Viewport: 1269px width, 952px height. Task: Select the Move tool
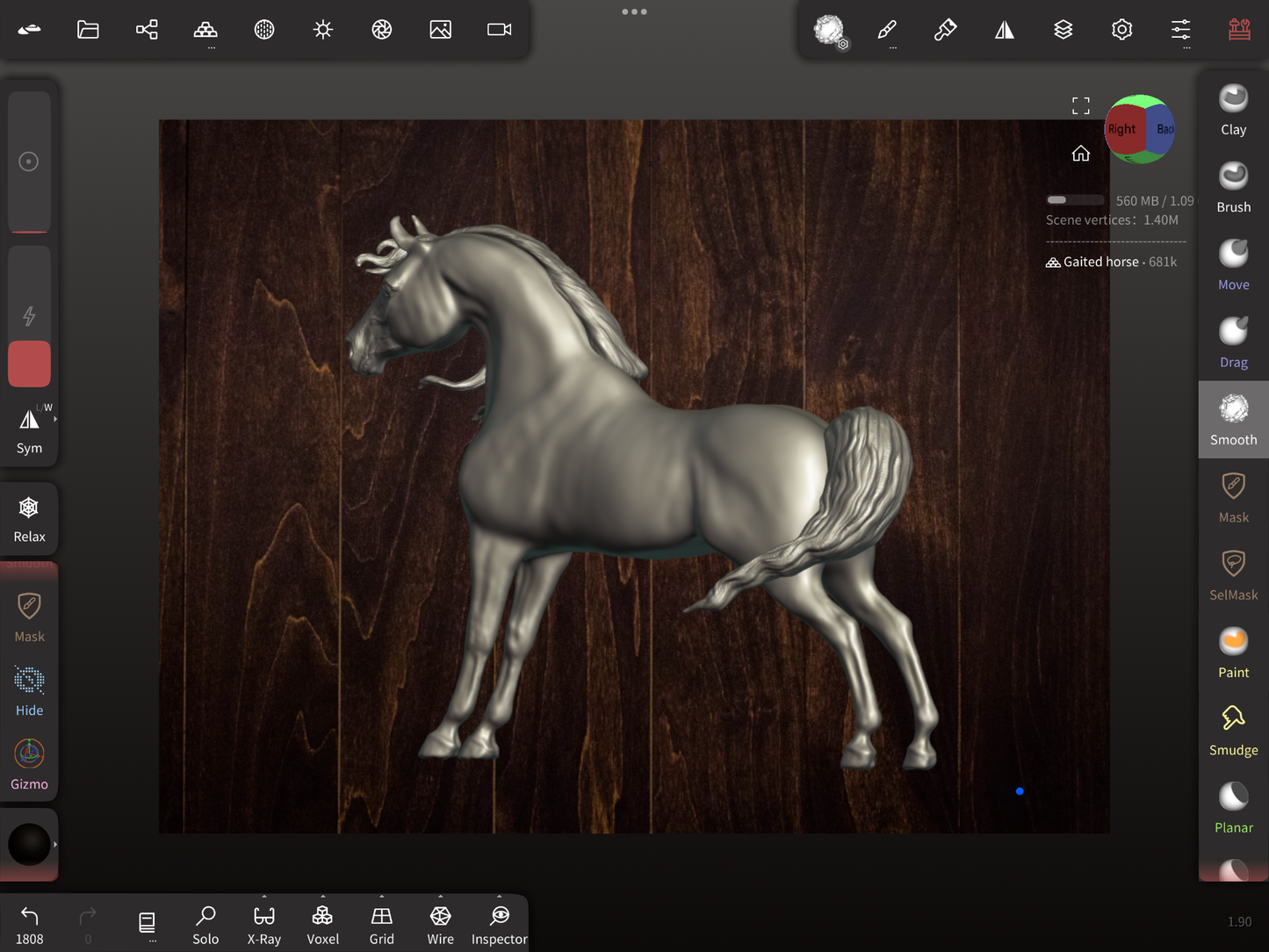pos(1233,265)
